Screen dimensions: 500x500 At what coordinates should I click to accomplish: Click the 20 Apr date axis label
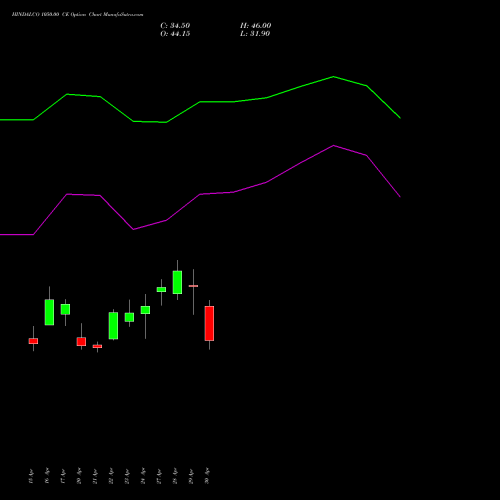(x=79, y=476)
